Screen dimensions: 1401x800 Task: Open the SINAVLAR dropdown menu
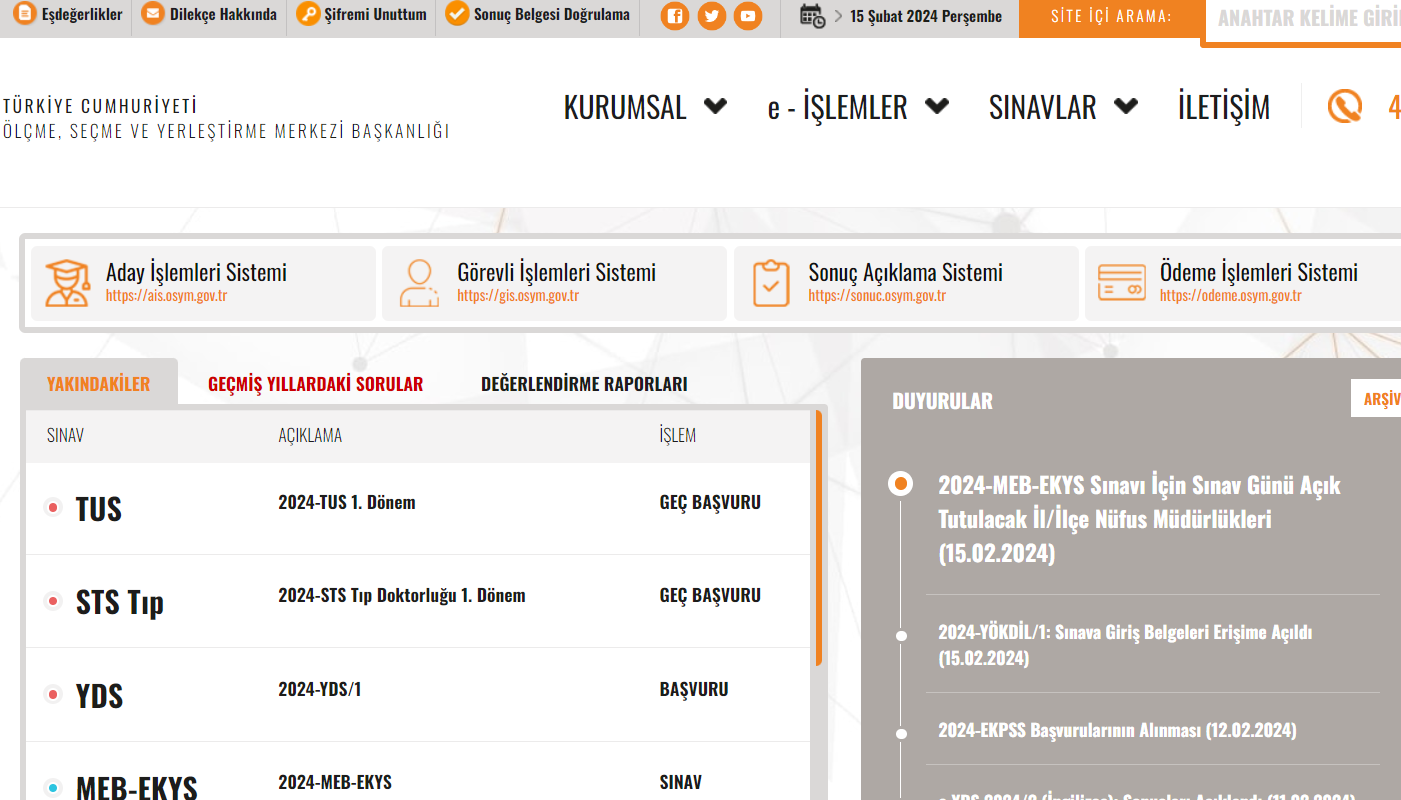tap(1062, 107)
